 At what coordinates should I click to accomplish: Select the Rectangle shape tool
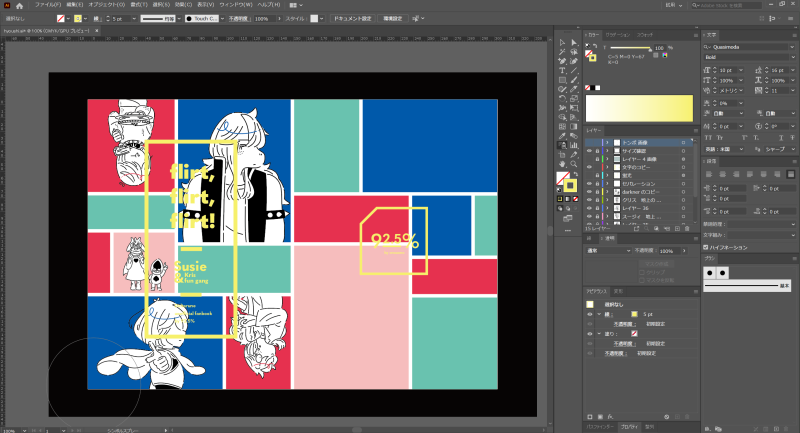tap(564, 81)
